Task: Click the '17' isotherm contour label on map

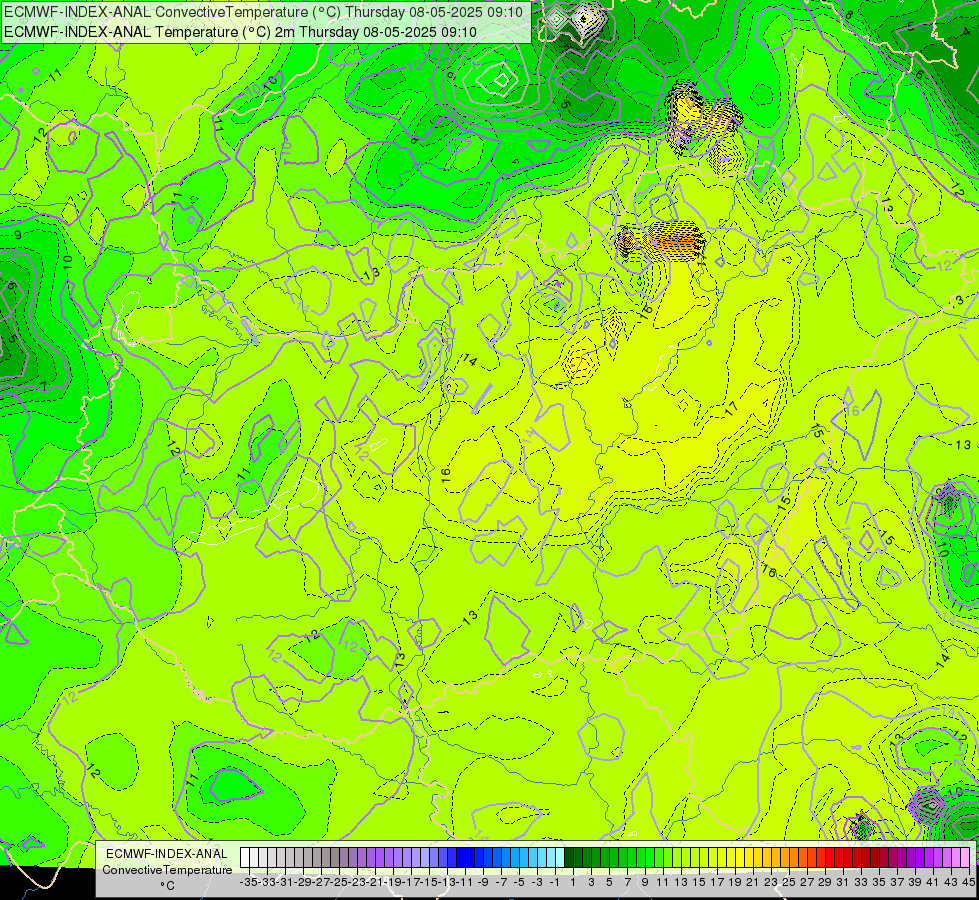Action: (731, 408)
